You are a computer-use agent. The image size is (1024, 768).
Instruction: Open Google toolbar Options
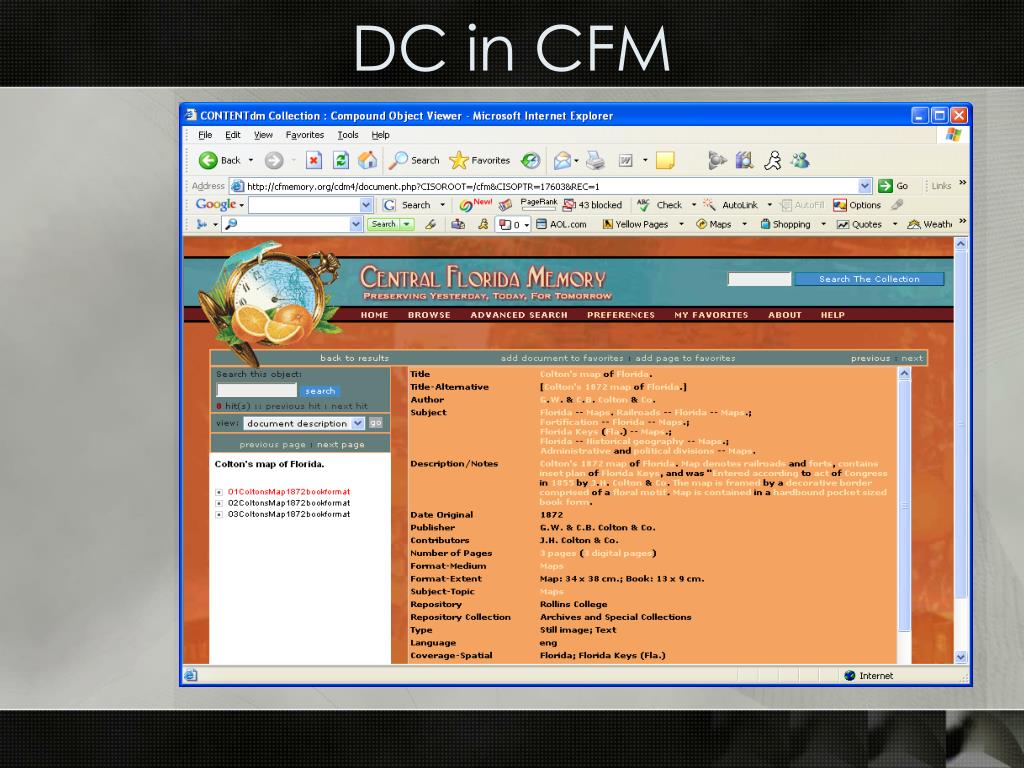point(857,205)
